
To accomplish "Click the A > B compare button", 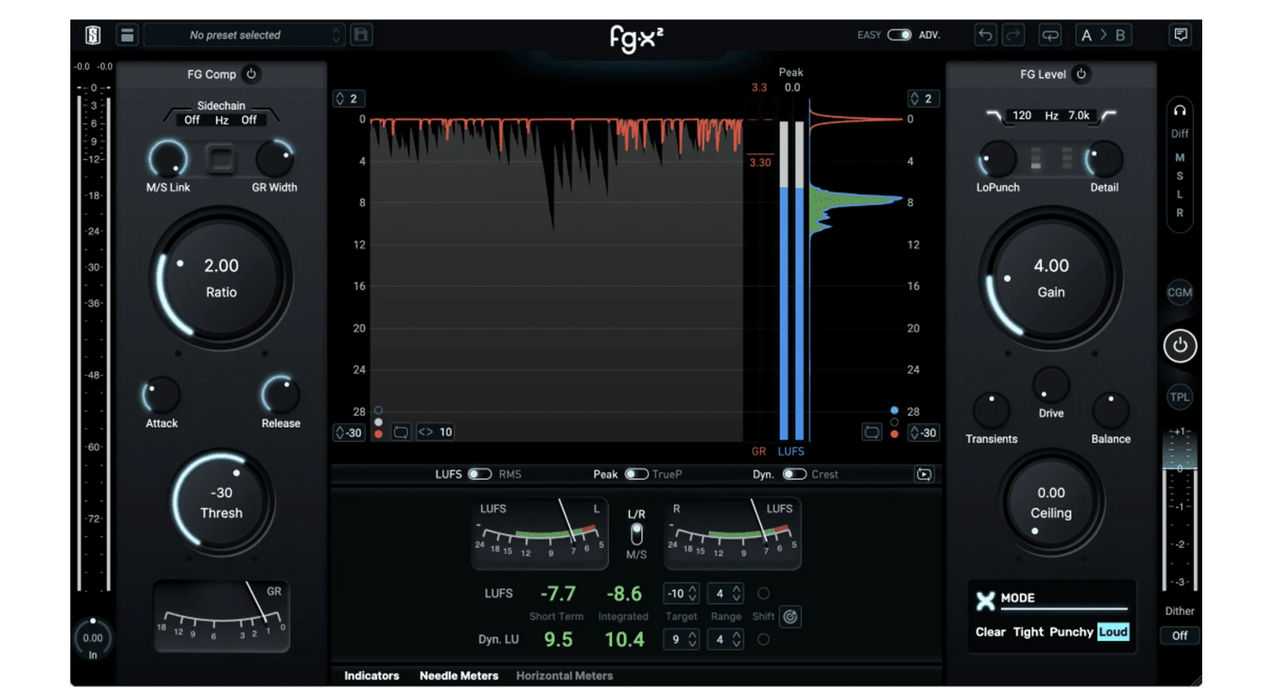I will pyautogui.click(x=1103, y=35).
